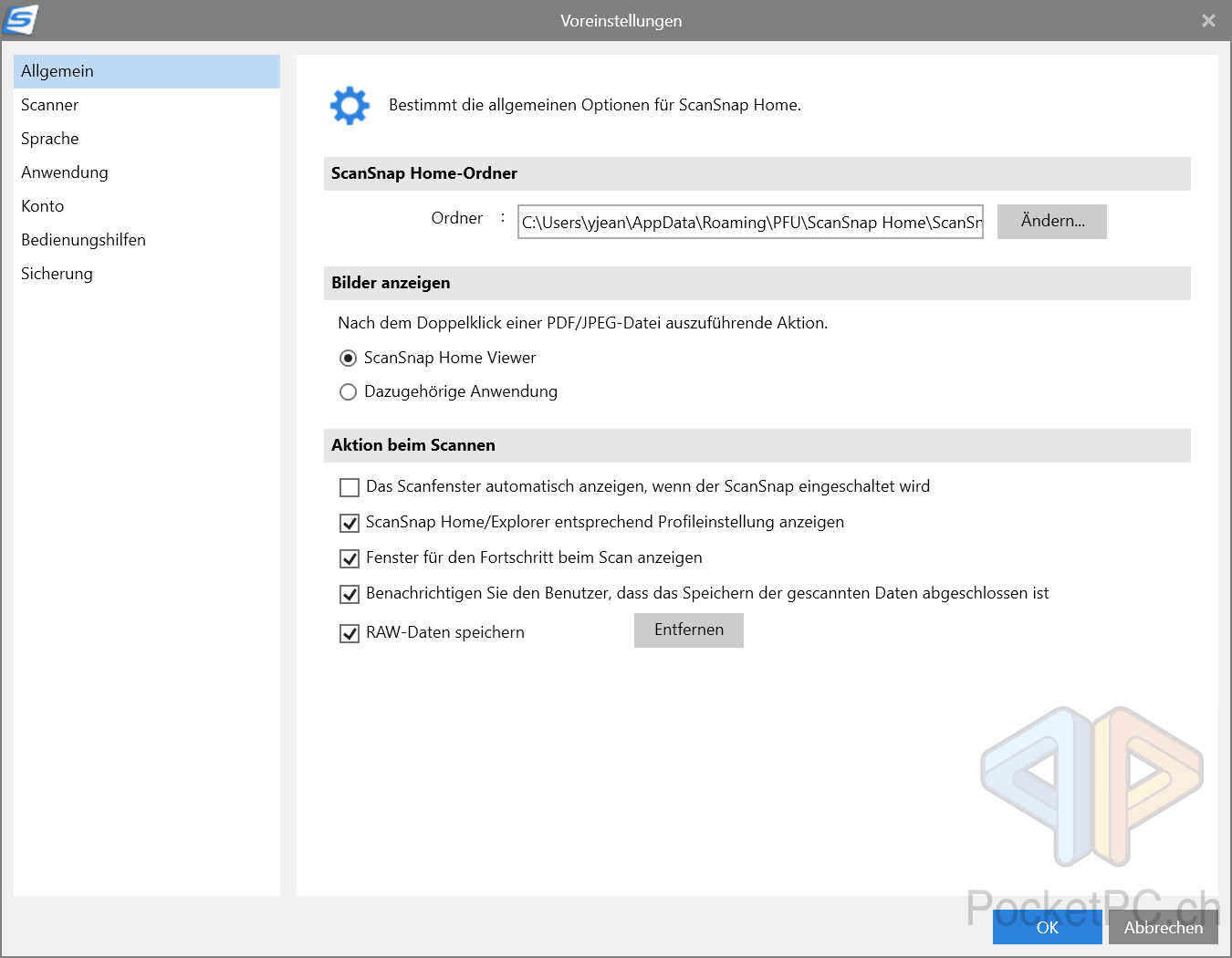Open the Scanner settings page
1232x958 pixels.
point(147,105)
